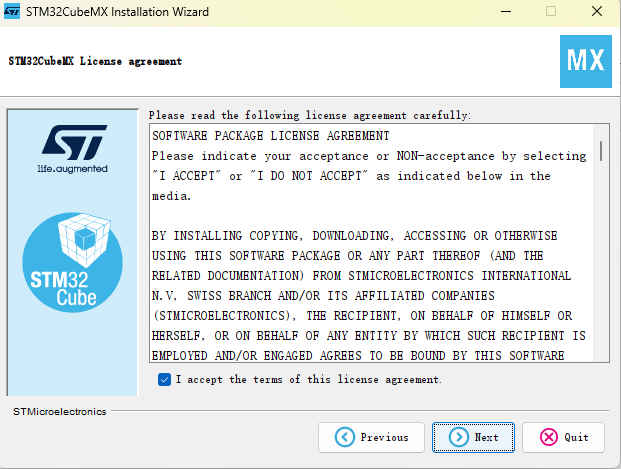Click the scrollbar track below the thumb
The width and height of the screenshot is (621, 469).
point(601,261)
